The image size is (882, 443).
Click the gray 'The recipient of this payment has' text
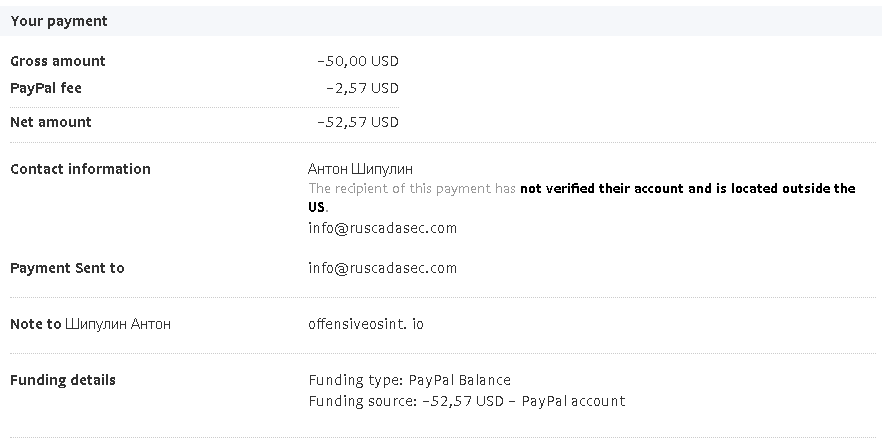(412, 188)
